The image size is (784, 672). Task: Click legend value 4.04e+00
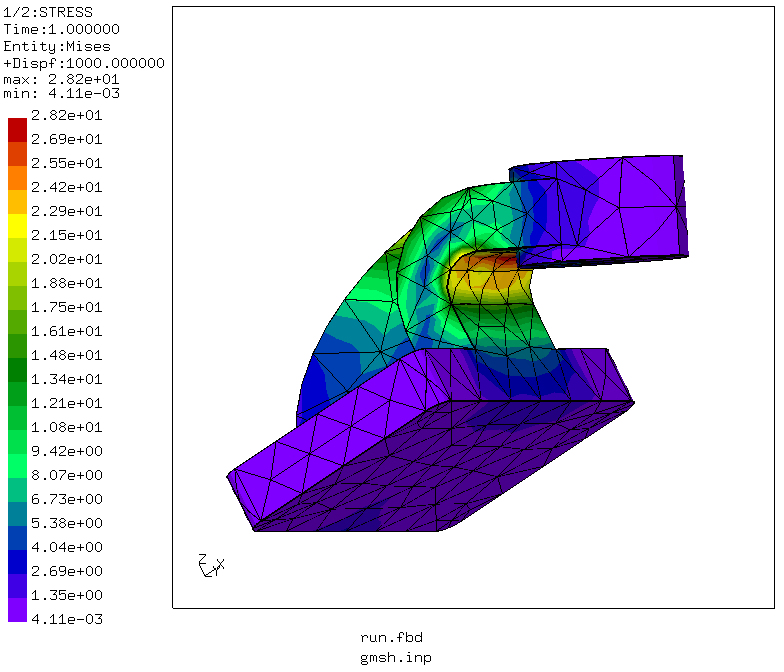point(66,547)
